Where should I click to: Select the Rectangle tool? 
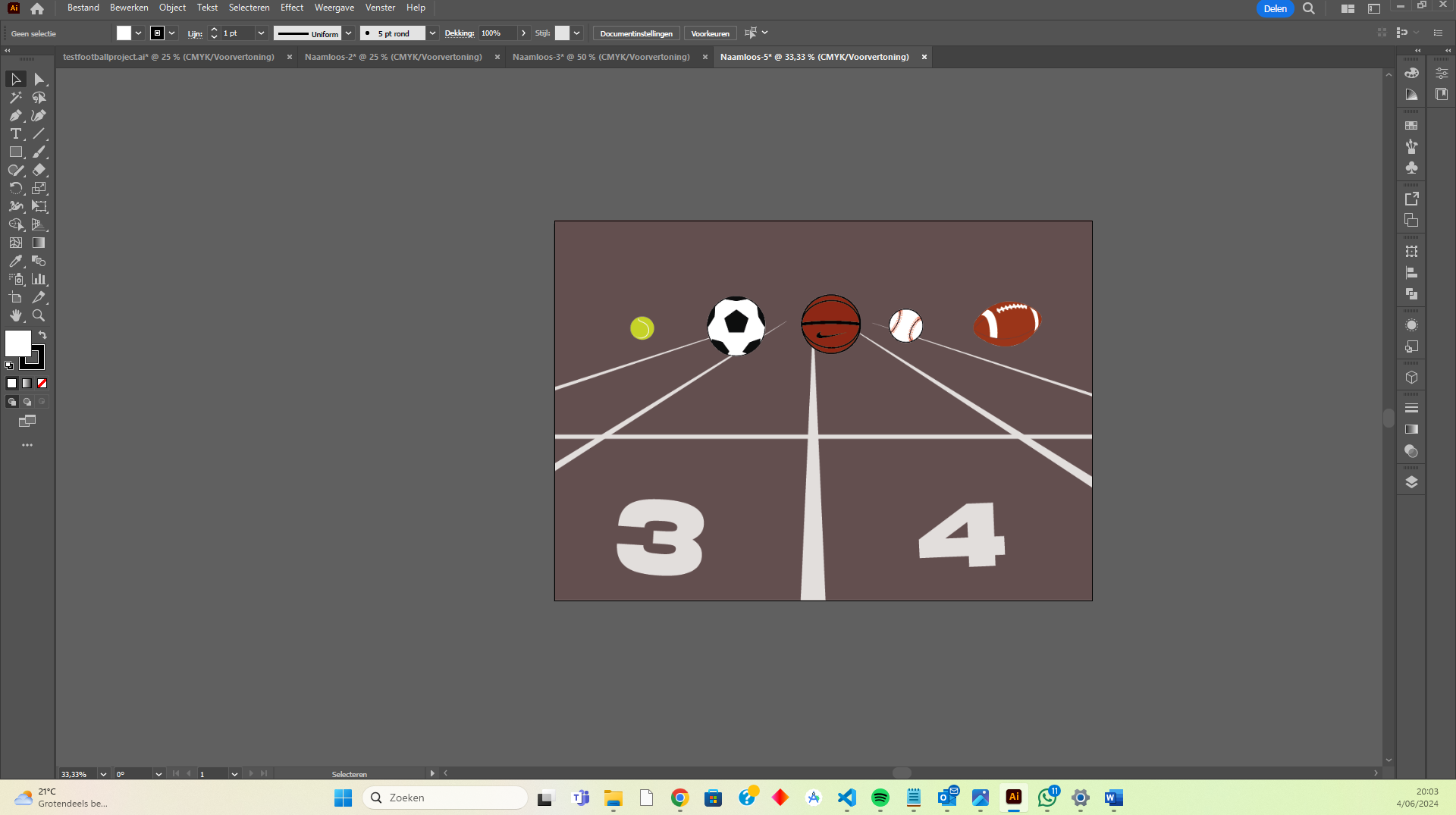click(15, 152)
